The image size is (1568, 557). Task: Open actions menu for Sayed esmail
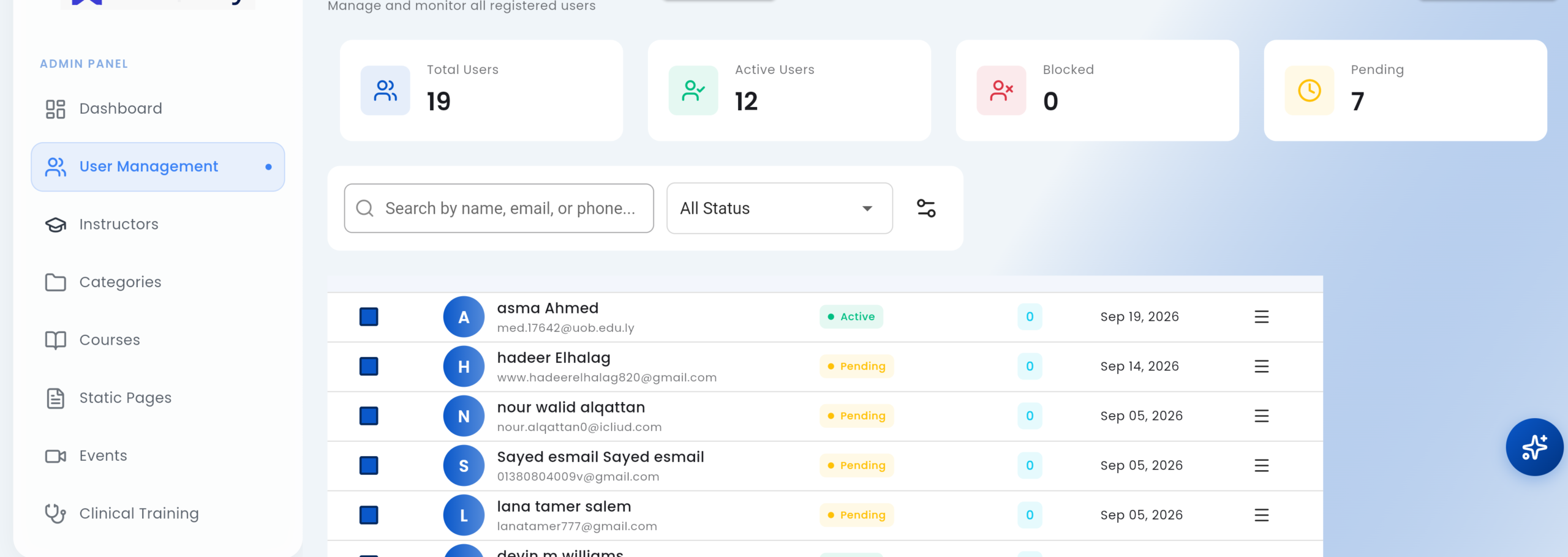tap(1261, 466)
